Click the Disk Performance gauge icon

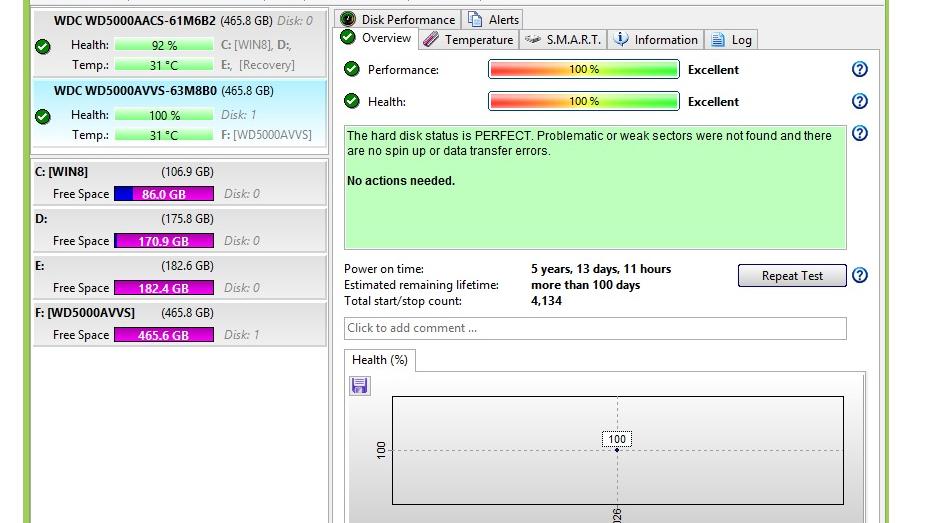coord(348,20)
